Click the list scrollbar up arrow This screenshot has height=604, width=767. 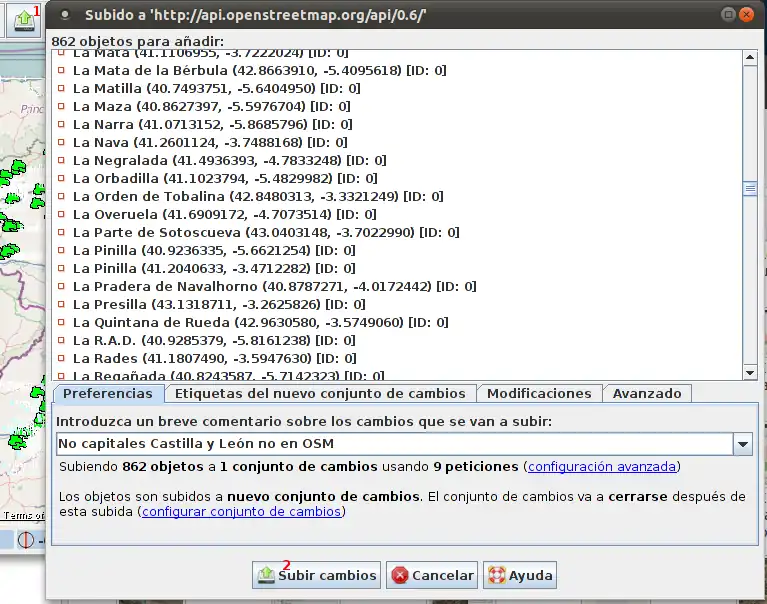point(750,57)
